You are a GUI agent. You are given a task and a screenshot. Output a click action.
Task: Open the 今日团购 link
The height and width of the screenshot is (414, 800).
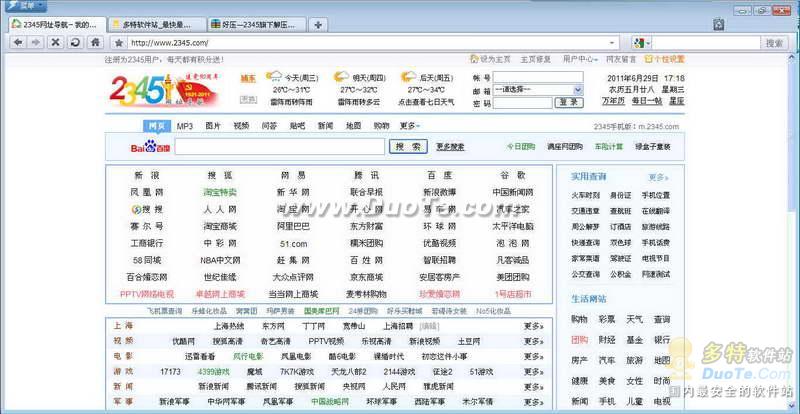point(521,147)
